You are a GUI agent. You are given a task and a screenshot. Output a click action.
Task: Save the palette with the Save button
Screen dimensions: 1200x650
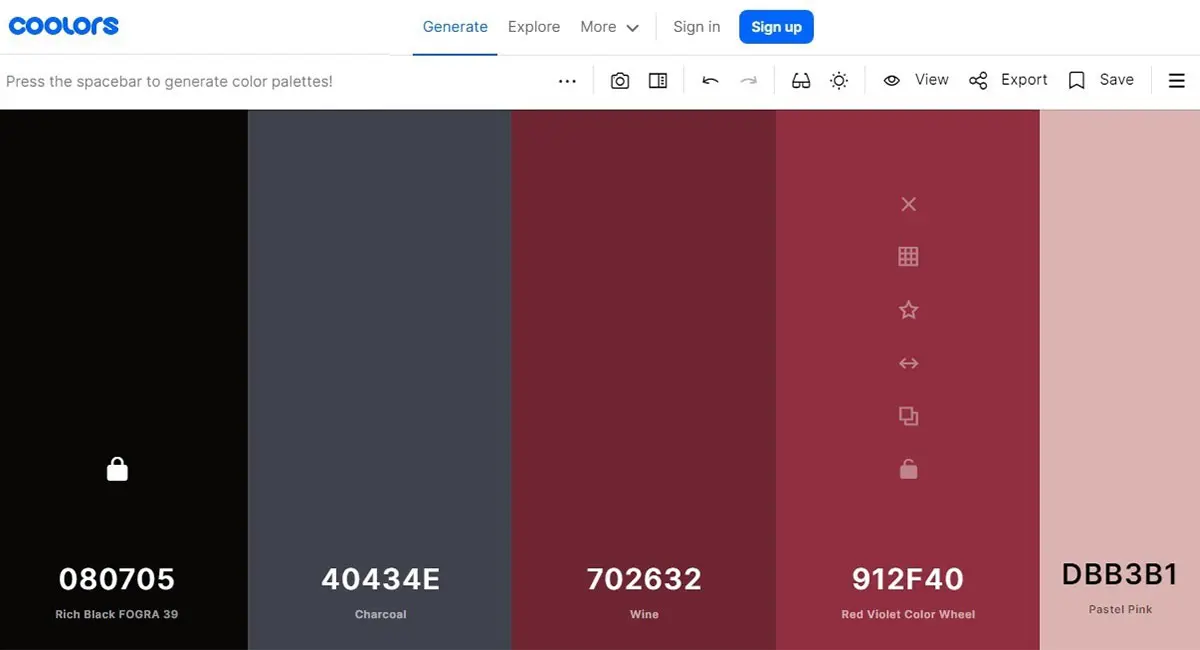1101,80
